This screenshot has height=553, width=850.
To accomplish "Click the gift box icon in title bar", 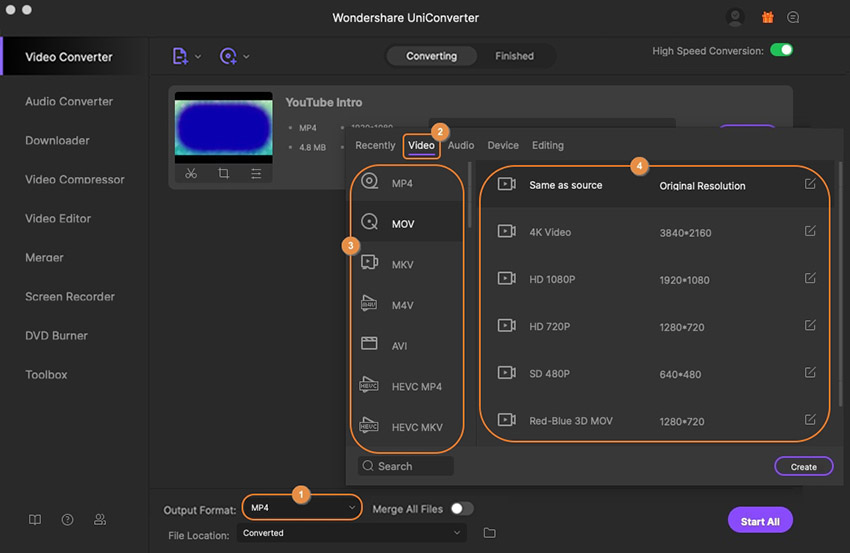I will pos(767,17).
